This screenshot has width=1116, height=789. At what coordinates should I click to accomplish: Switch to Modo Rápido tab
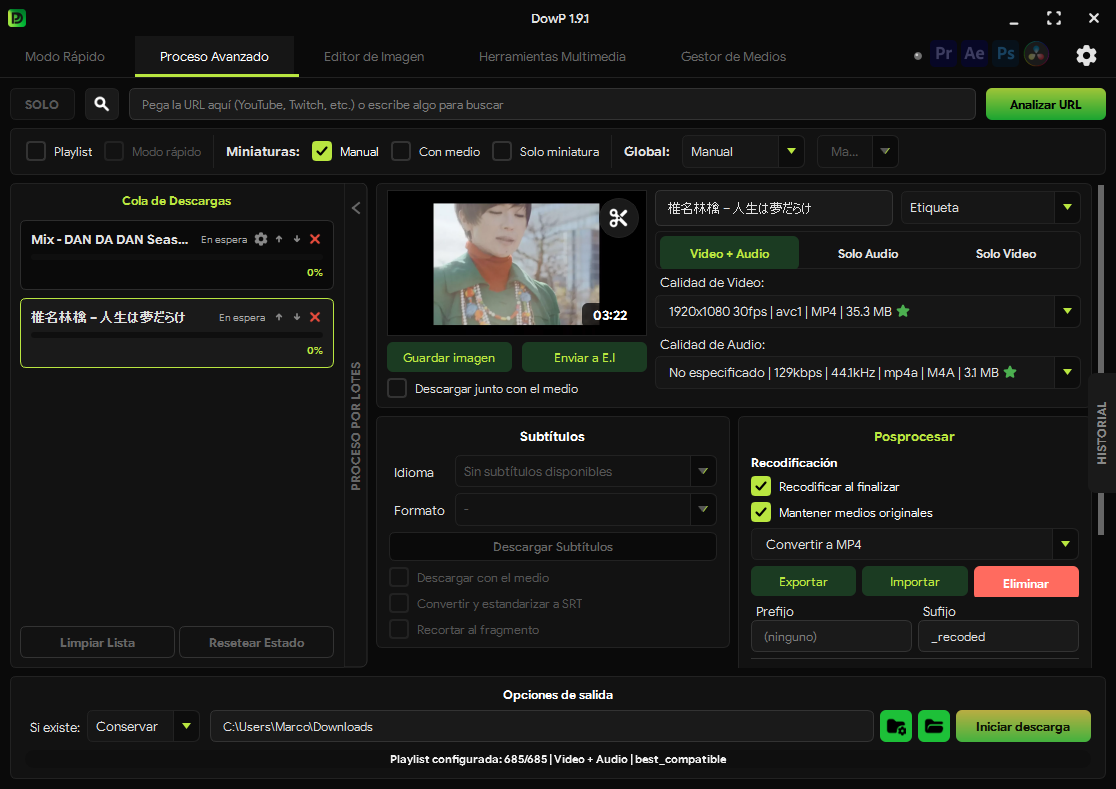(x=65, y=56)
